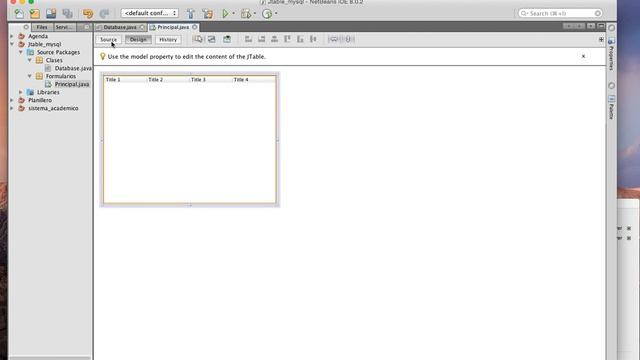The image size is (640, 360).
Task: Switch to the Services panel tab
Action: click(64, 27)
